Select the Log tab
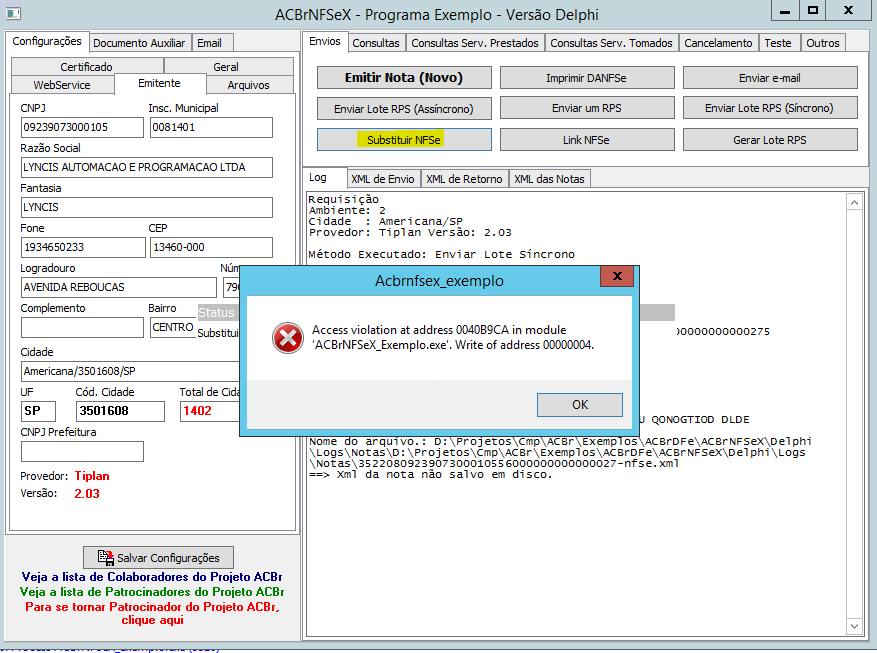 tap(324, 177)
